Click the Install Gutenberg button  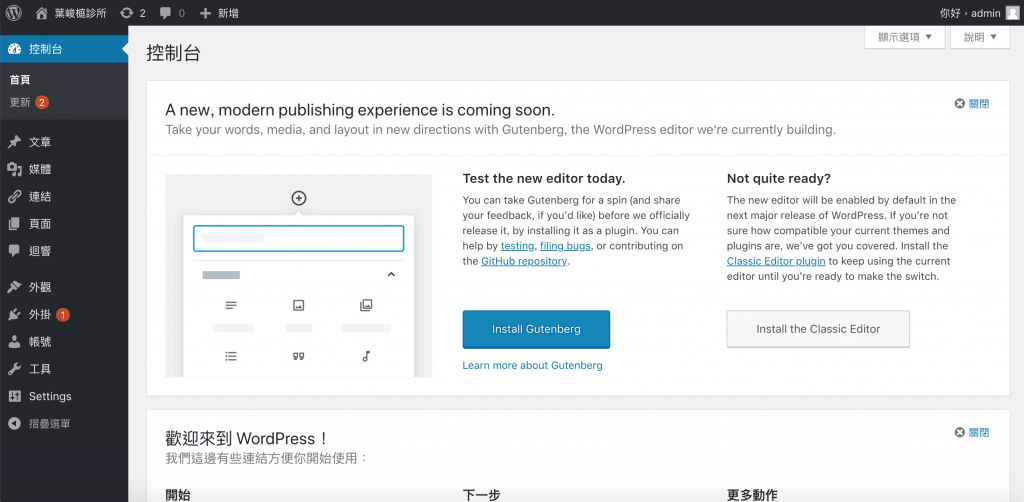[536, 329]
